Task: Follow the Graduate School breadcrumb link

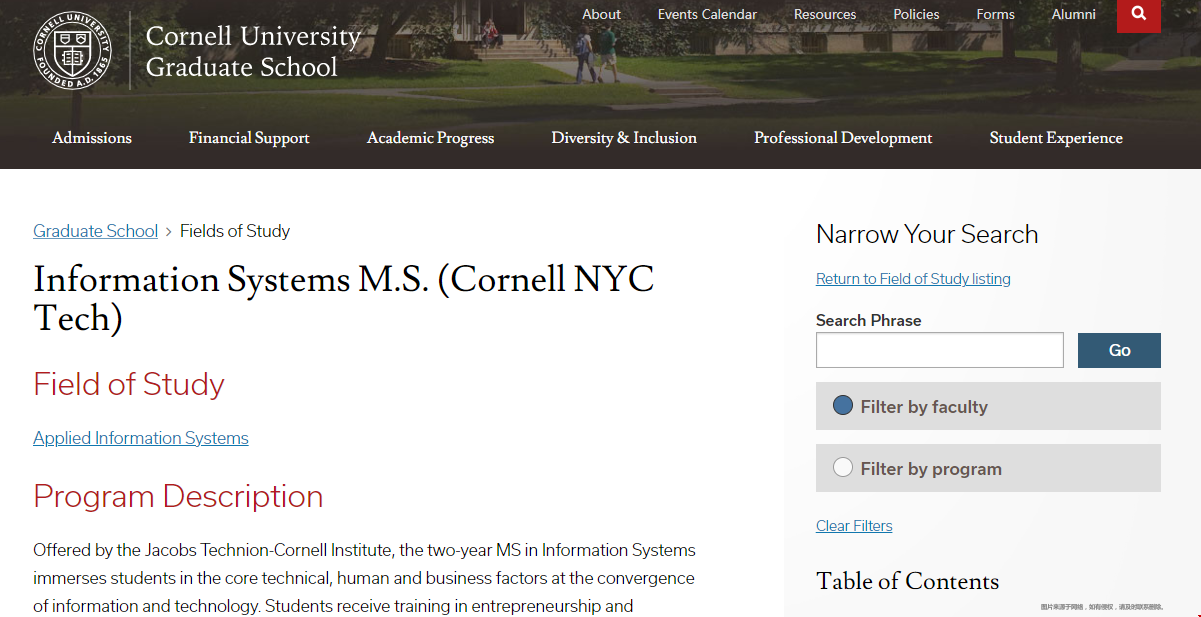Action: [x=96, y=231]
